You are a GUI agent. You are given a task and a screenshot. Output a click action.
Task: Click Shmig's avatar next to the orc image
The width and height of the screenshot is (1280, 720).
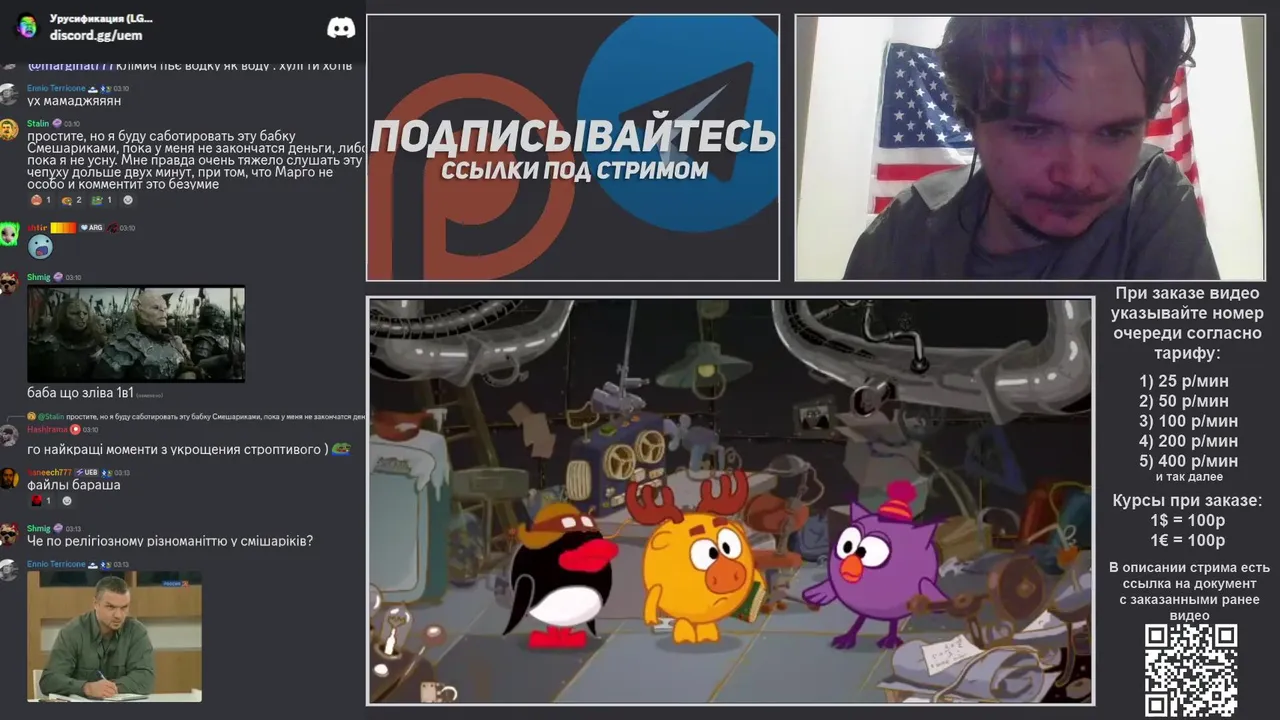pyautogui.click(x=9, y=283)
